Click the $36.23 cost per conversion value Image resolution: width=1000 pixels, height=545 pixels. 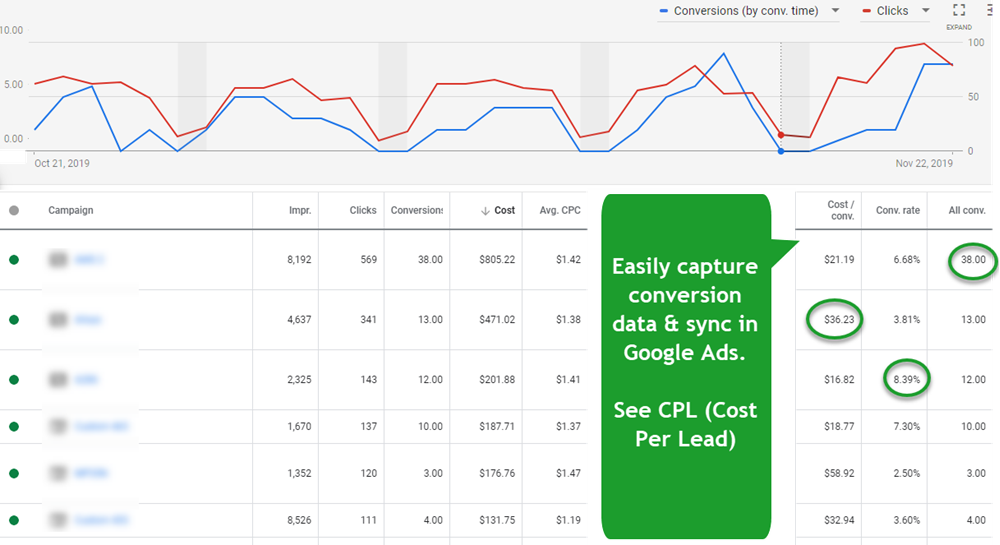tap(839, 319)
